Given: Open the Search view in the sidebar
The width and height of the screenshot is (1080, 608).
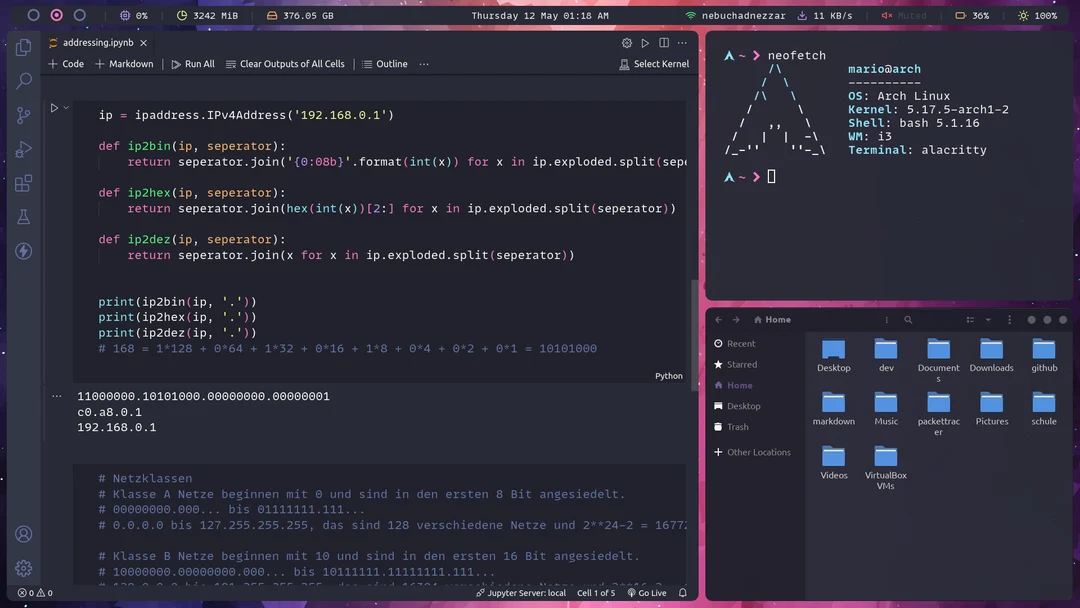Looking at the screenshot, I should click(x=22, y=80).
